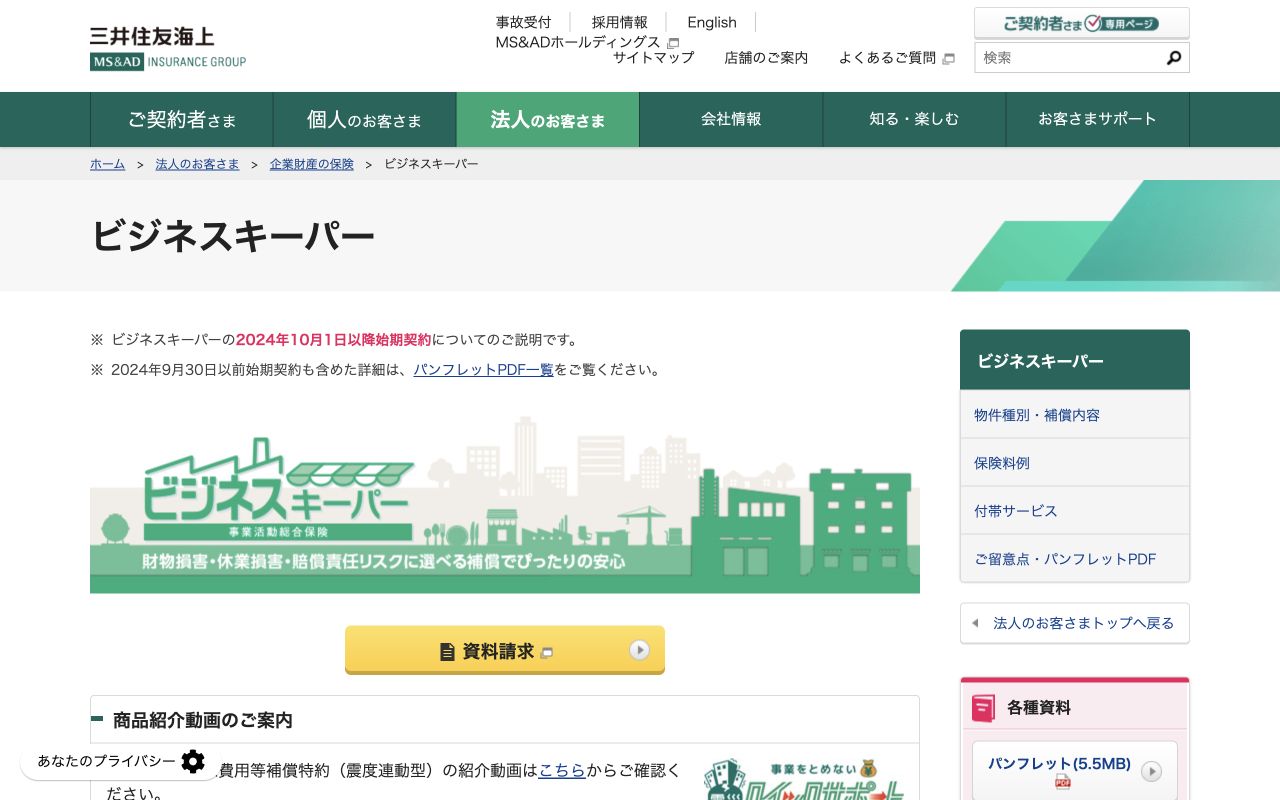The height and width of the screenshot is (800, 1280).
Task: Click 企業財産の保険 breadcrumb link
Action: pos(312,164)
